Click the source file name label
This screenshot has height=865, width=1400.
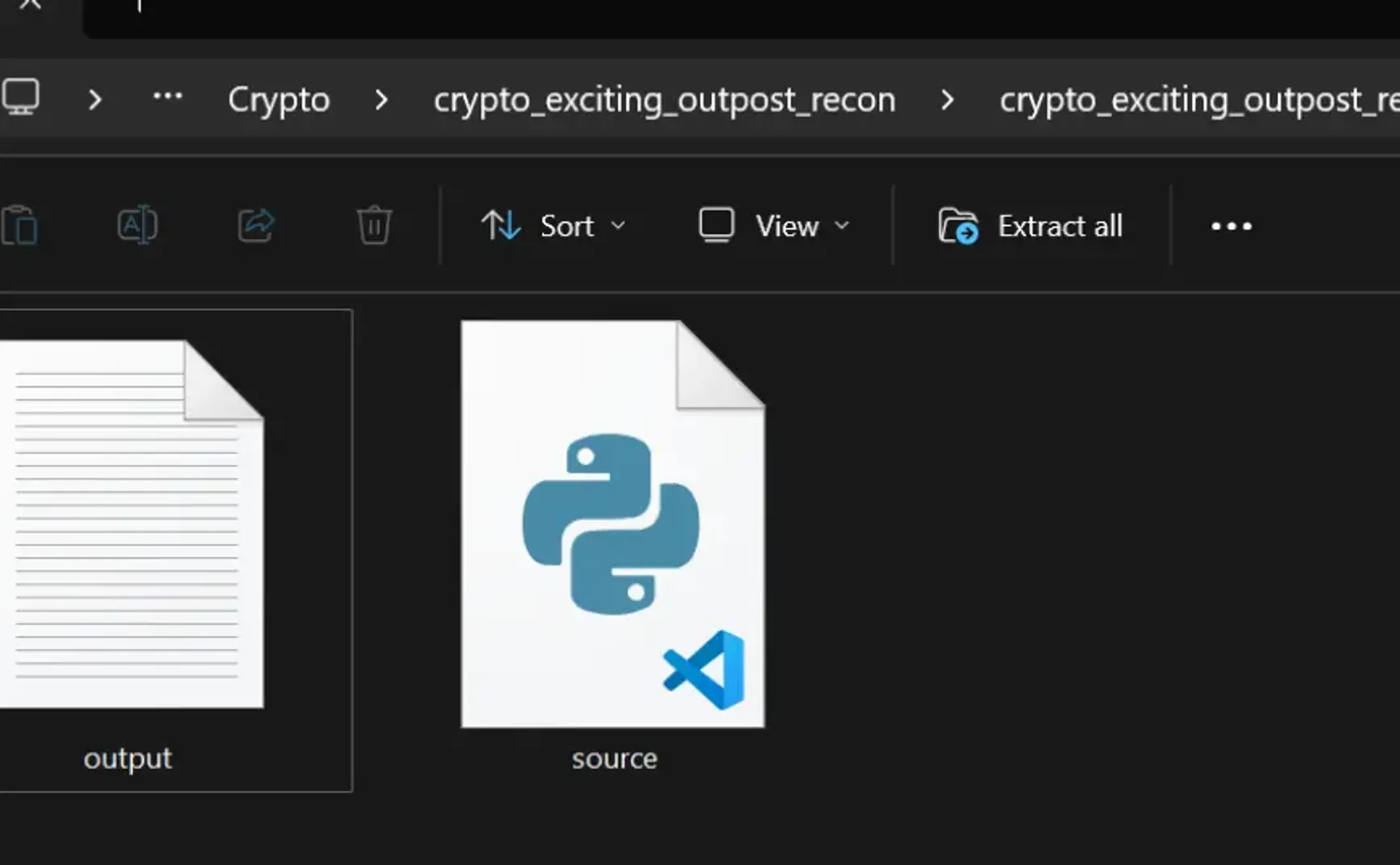click(x=614, y=758)
